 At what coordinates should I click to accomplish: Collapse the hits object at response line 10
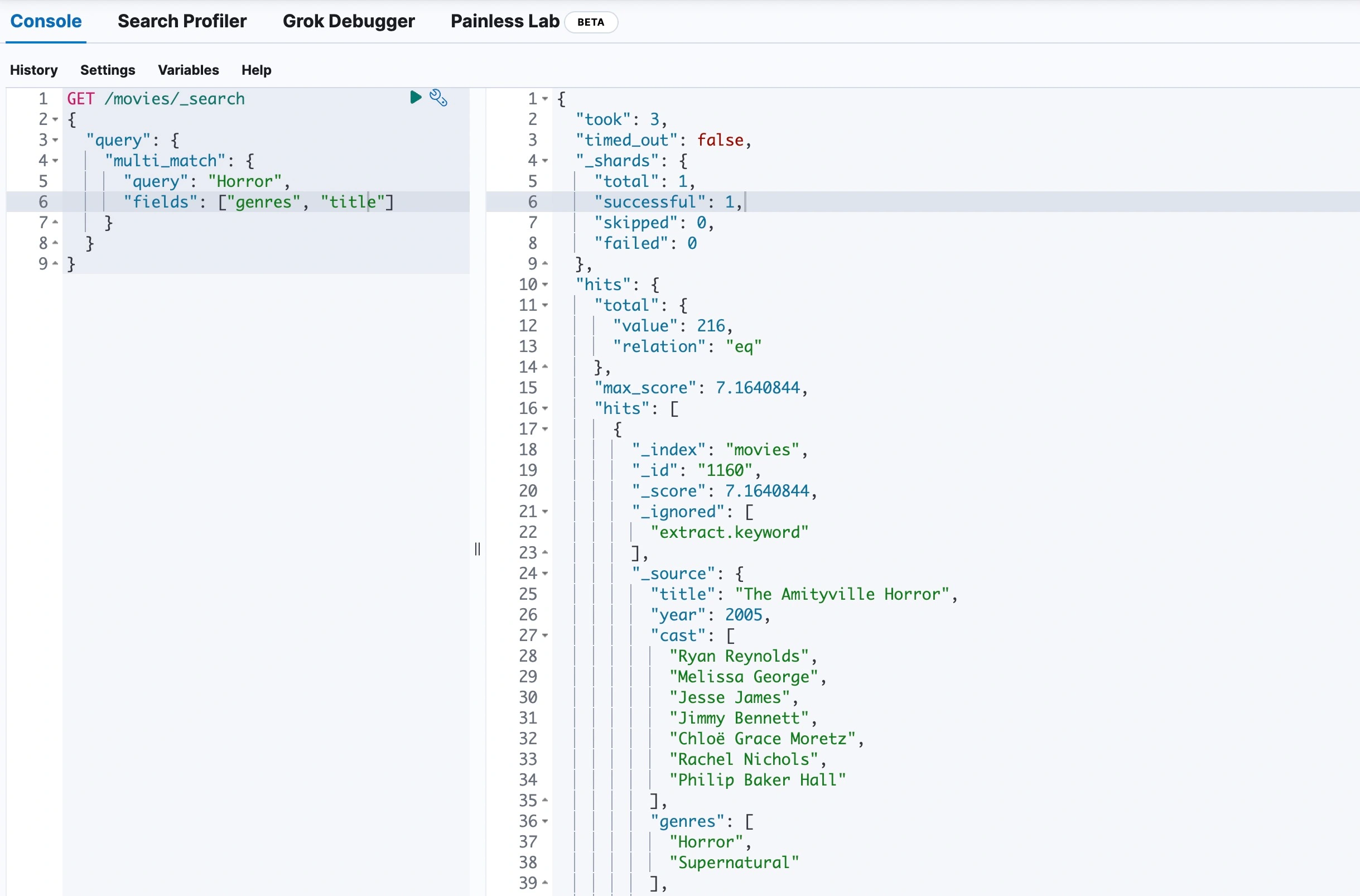point(545,285)
